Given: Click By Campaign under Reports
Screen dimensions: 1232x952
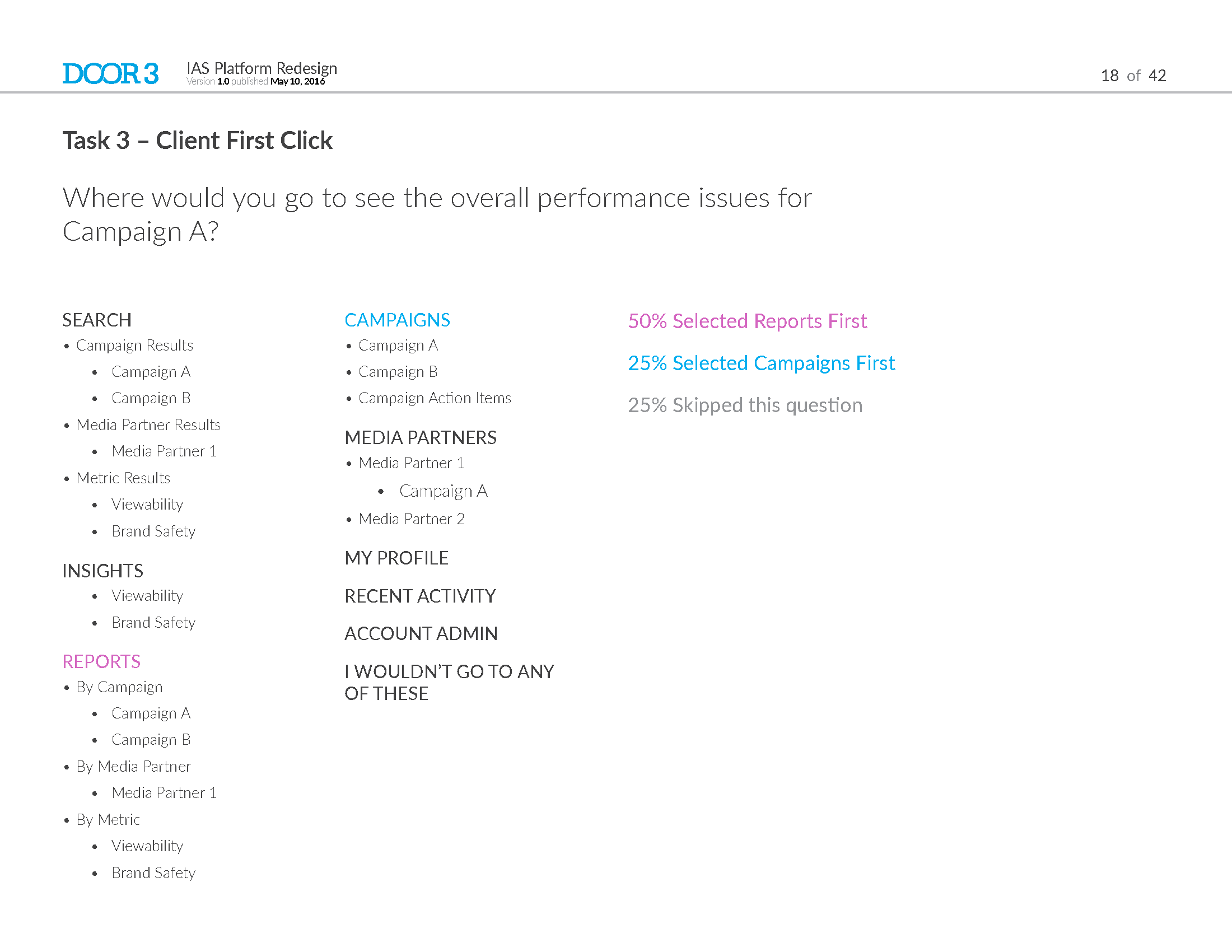Looking at the screenshot, I should [120, 687].
